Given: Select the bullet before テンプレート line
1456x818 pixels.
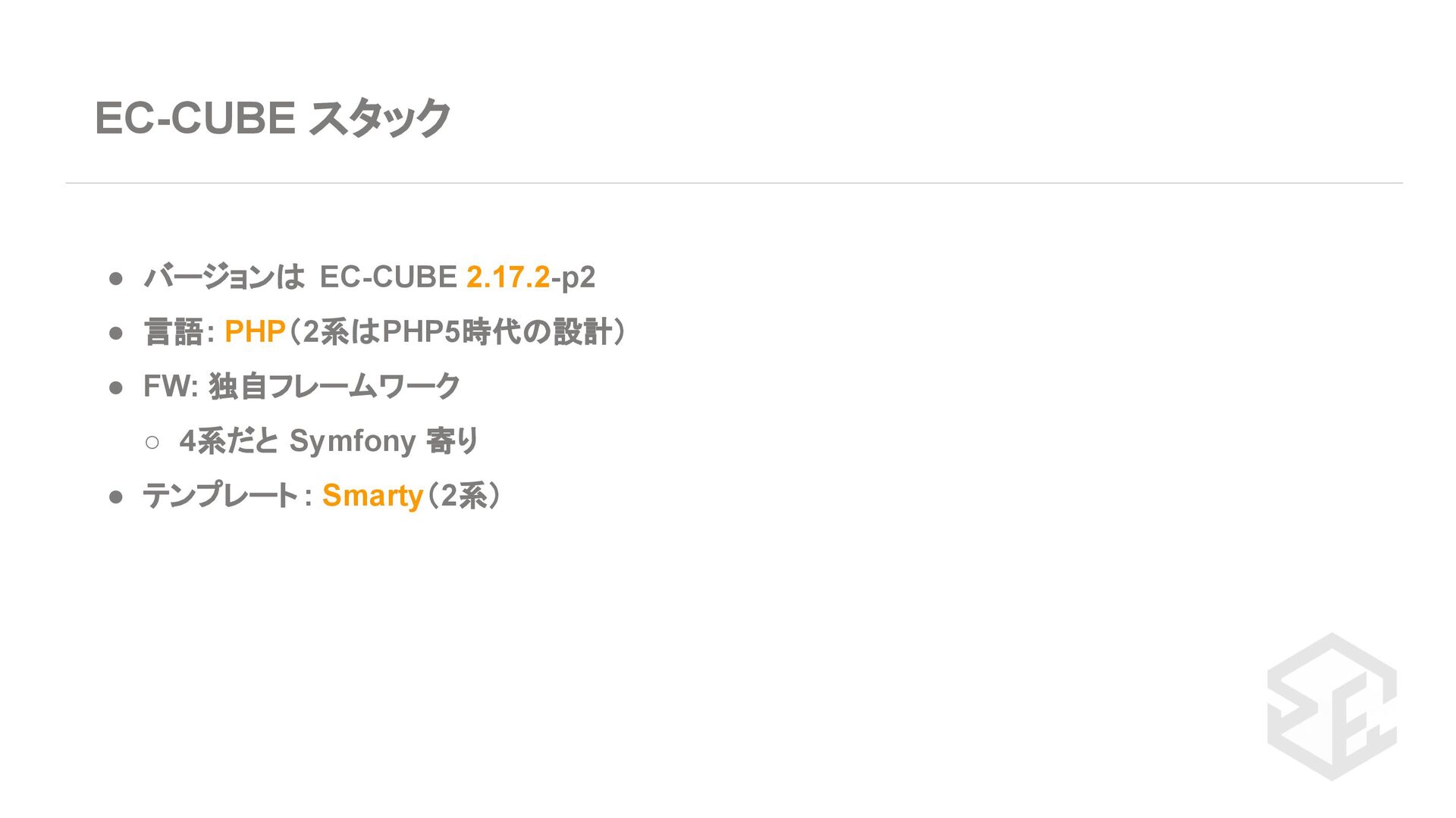Looking at the screenshot, I should coord(116,497).
